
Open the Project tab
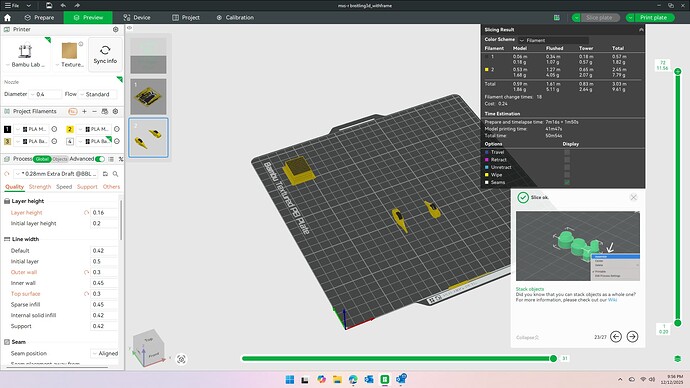(x=186, y=18)
